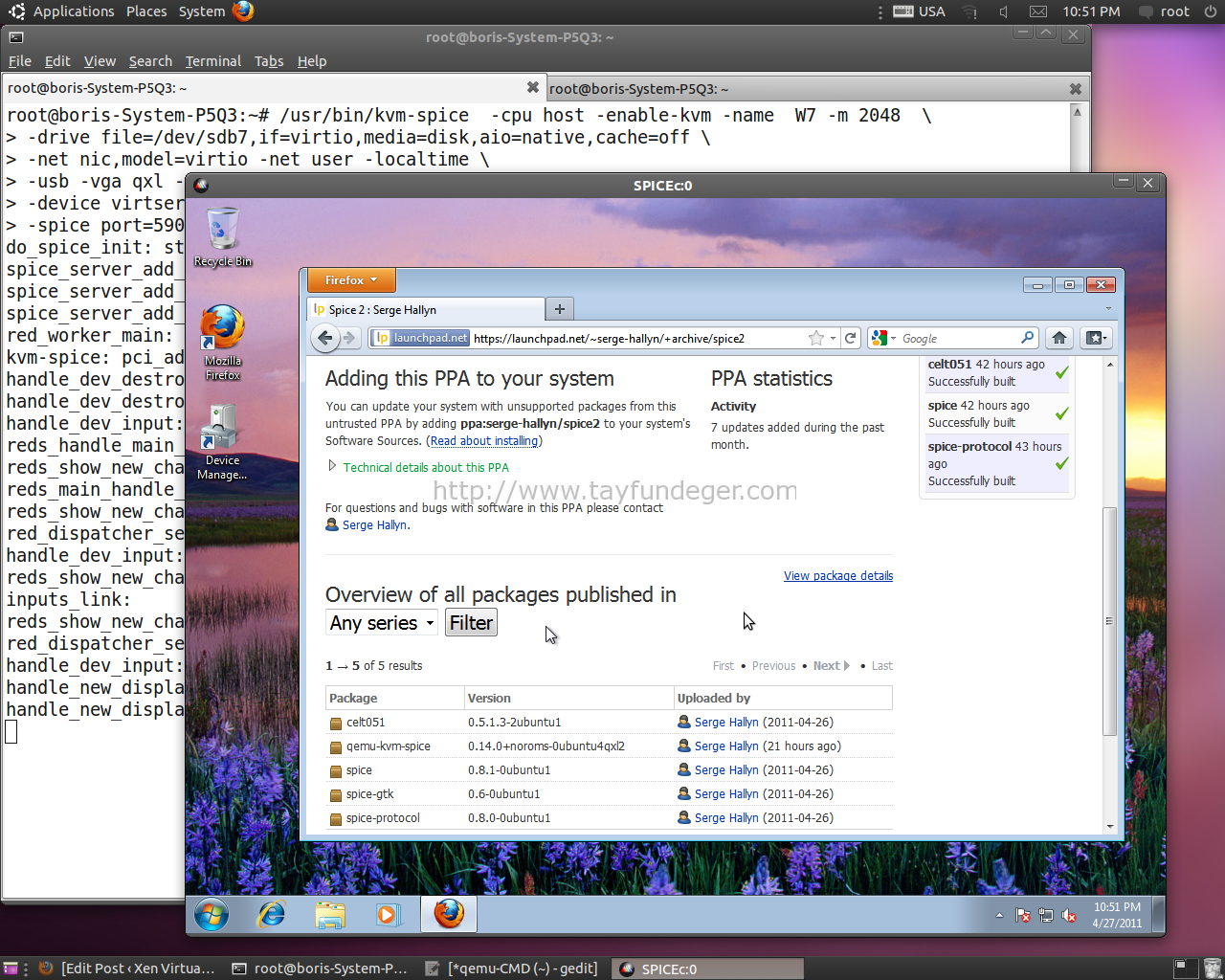Select the celt051 package row
Screen dimensions: 1225x980
(x=609, y=723)
